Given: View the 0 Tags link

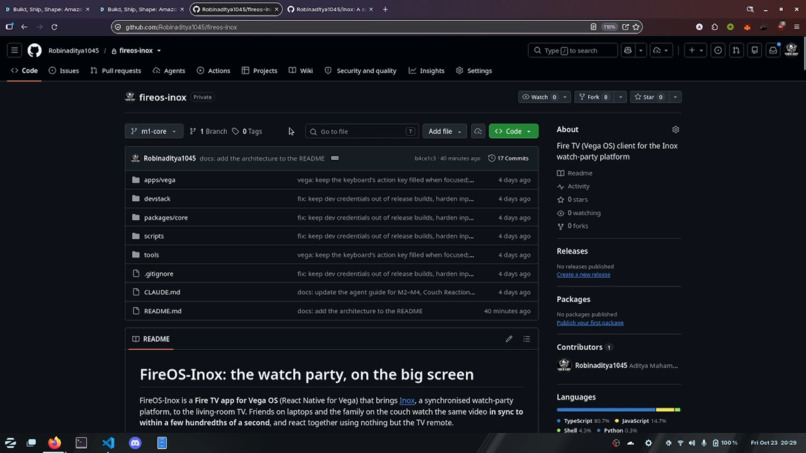Looking at the screenshot, I should (x=247, y=132).
